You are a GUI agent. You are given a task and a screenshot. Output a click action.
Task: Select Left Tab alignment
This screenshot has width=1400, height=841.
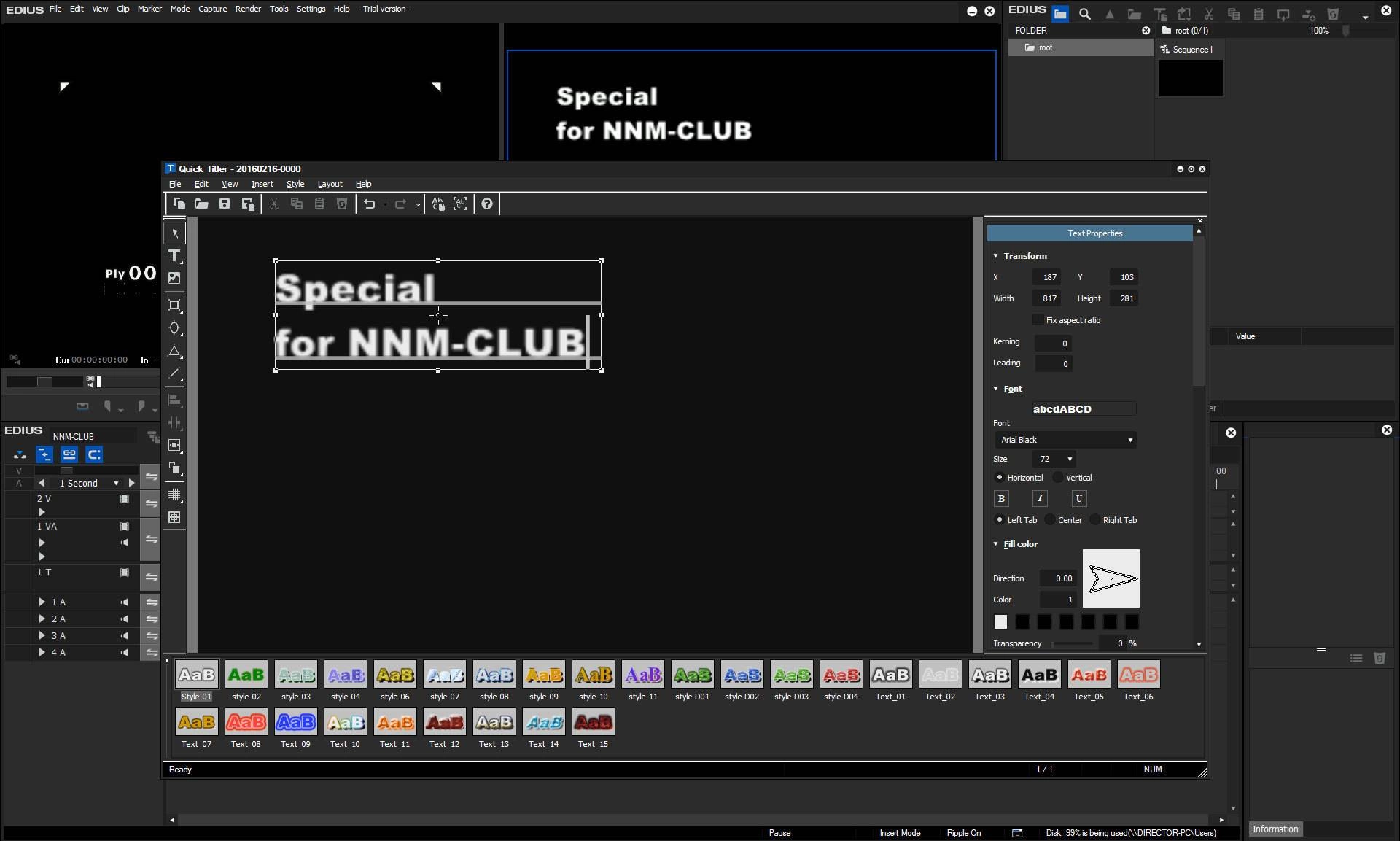[1000, 520]
